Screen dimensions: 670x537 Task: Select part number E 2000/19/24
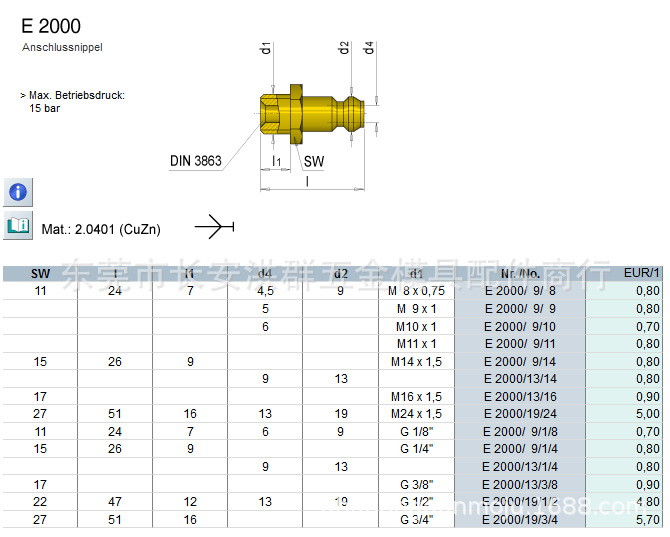(x=520, y=414)
